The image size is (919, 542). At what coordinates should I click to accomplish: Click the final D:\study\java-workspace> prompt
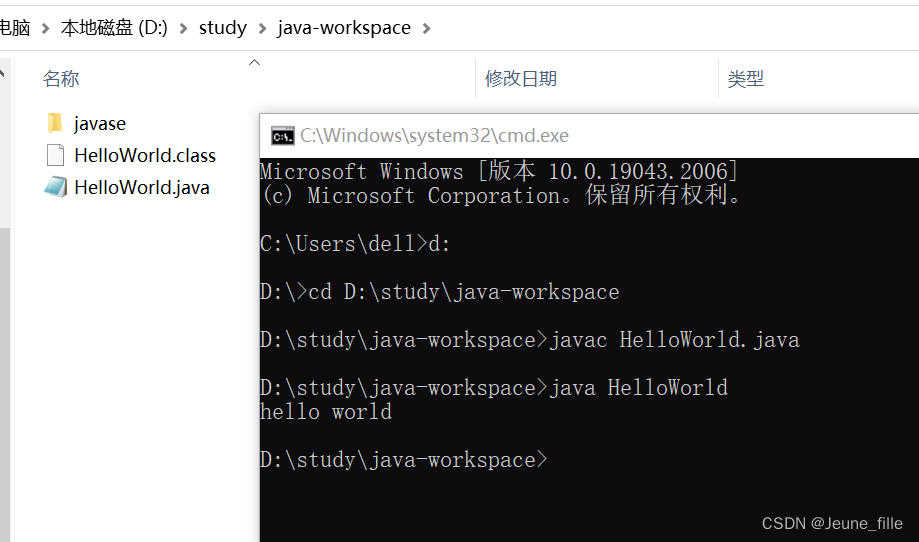click(x=404, y=460)
